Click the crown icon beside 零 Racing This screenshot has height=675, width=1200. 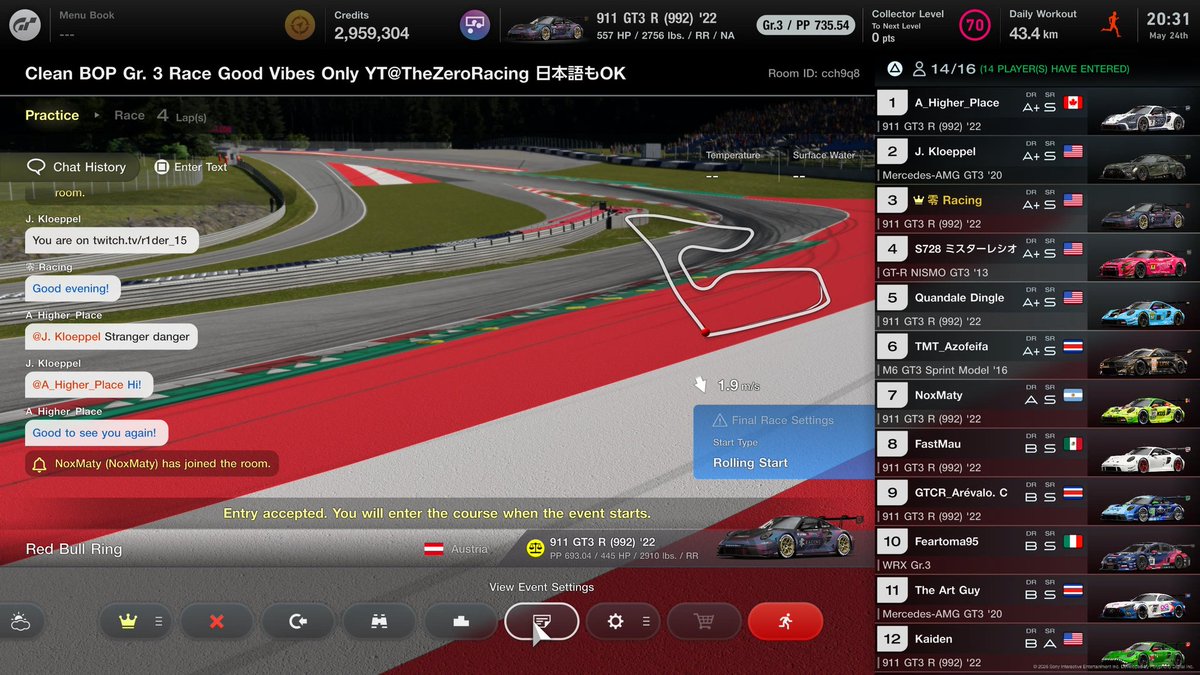(x=920, y=200)
